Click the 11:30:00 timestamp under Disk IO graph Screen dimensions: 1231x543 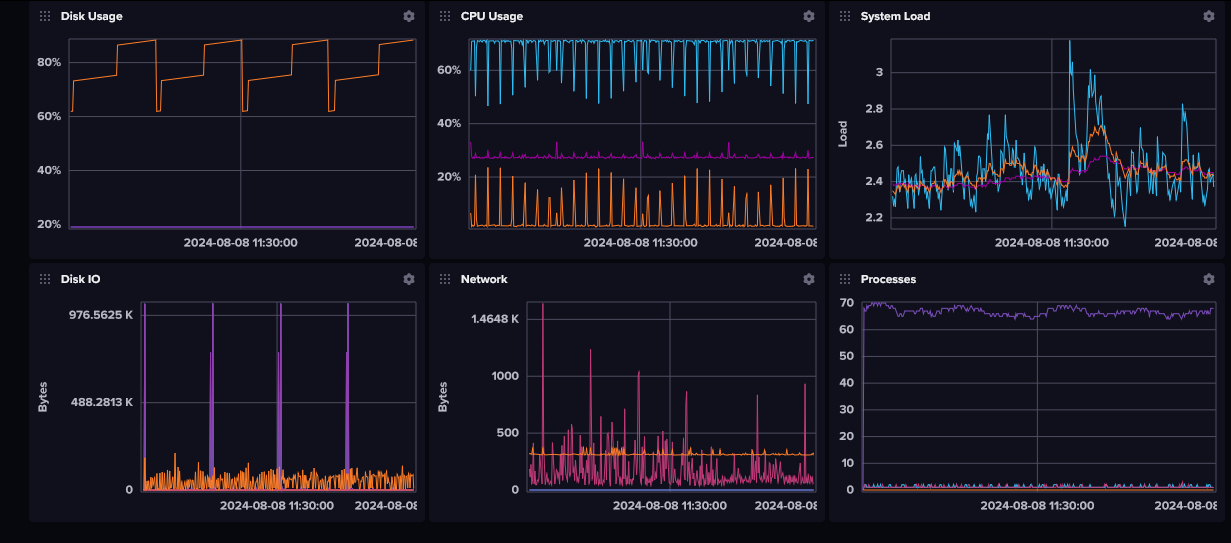coord(277,505)
